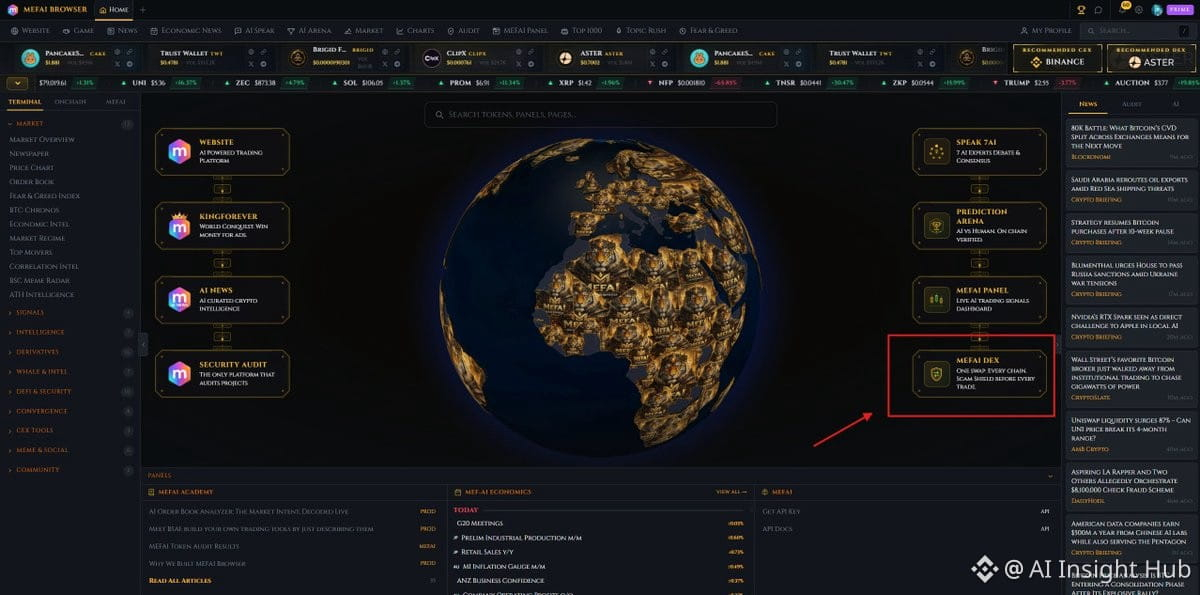This screenshot has height=595, width=1200.
Task: Expand the Signals sidebar section
Action: 70,312
